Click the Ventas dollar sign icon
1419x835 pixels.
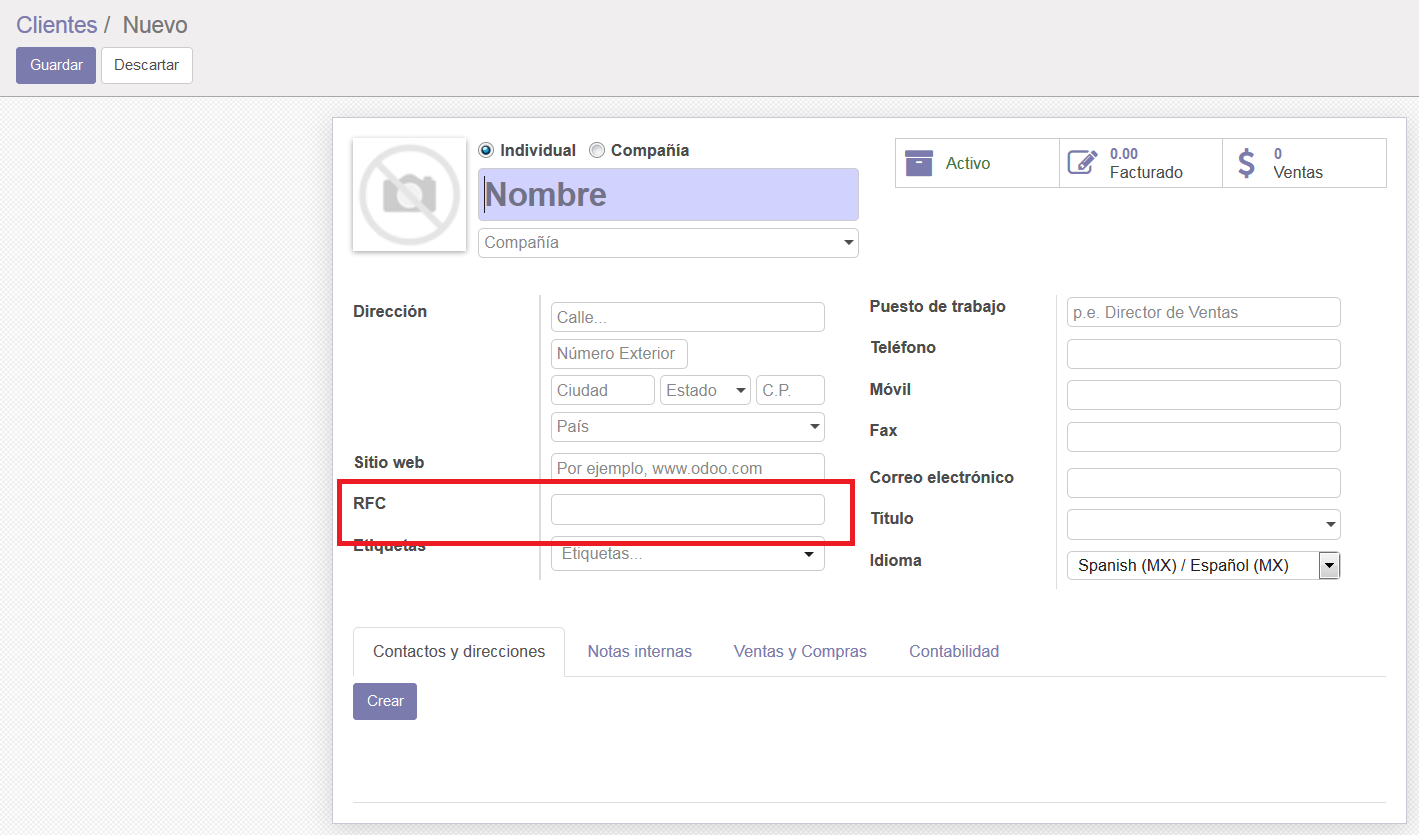[1246, 163]
